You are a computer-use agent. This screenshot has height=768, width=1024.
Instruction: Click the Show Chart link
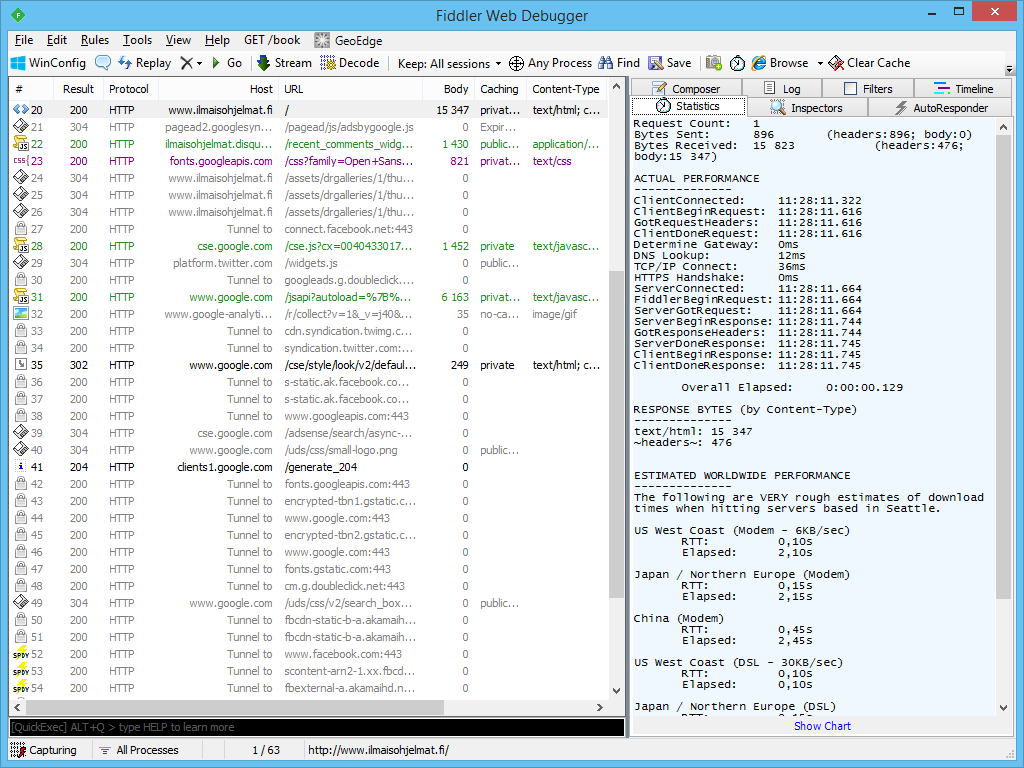822,726
